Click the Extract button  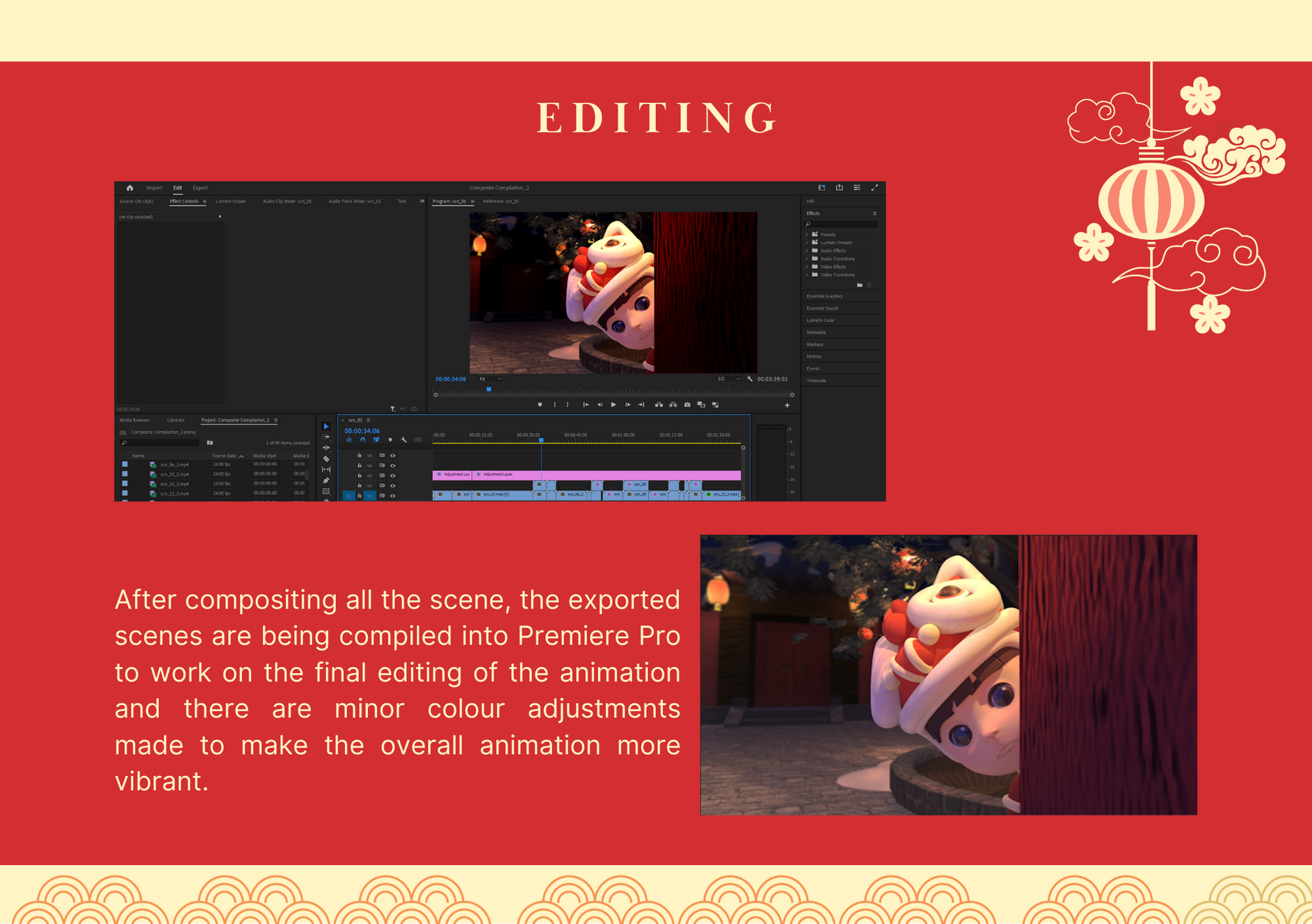point(673,405)
